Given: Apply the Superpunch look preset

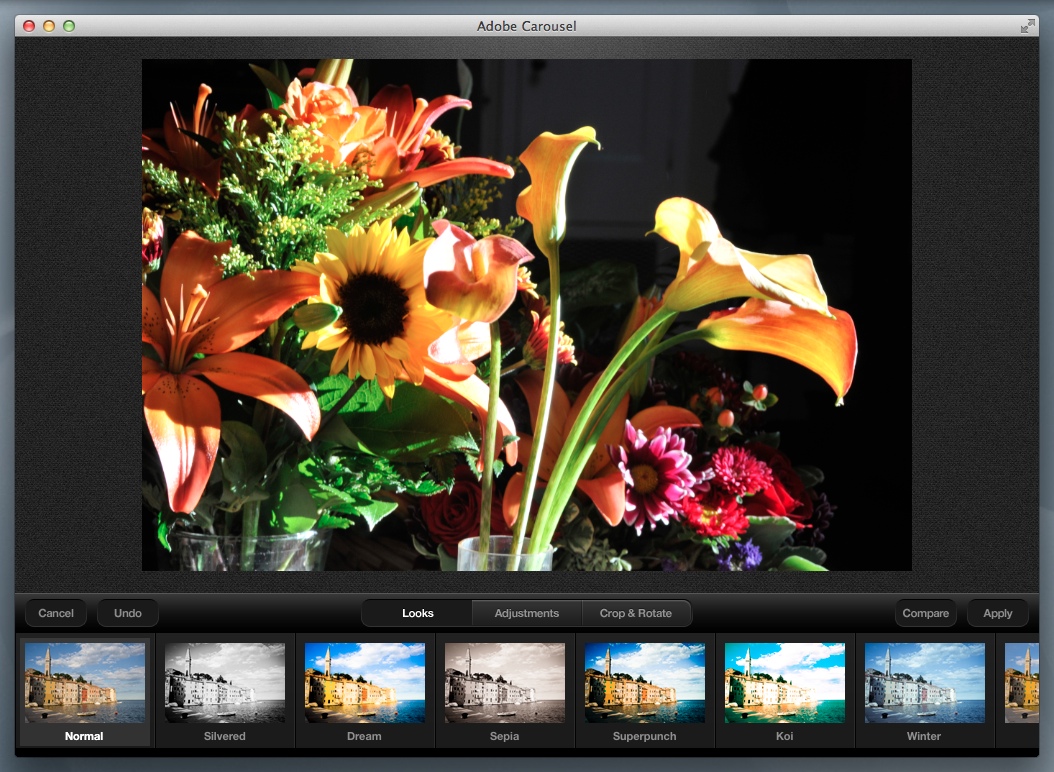Looking at the screenshot, I should (645, 683).
